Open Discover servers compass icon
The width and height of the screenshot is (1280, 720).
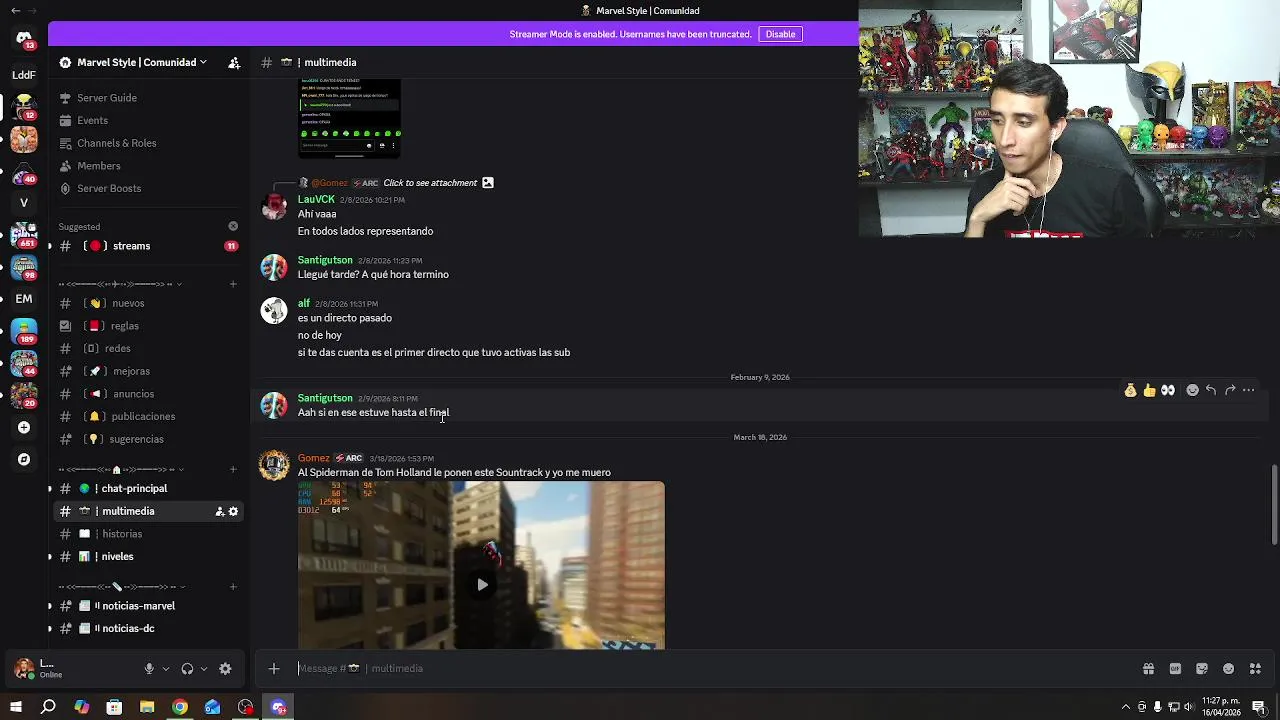[24, 459]
